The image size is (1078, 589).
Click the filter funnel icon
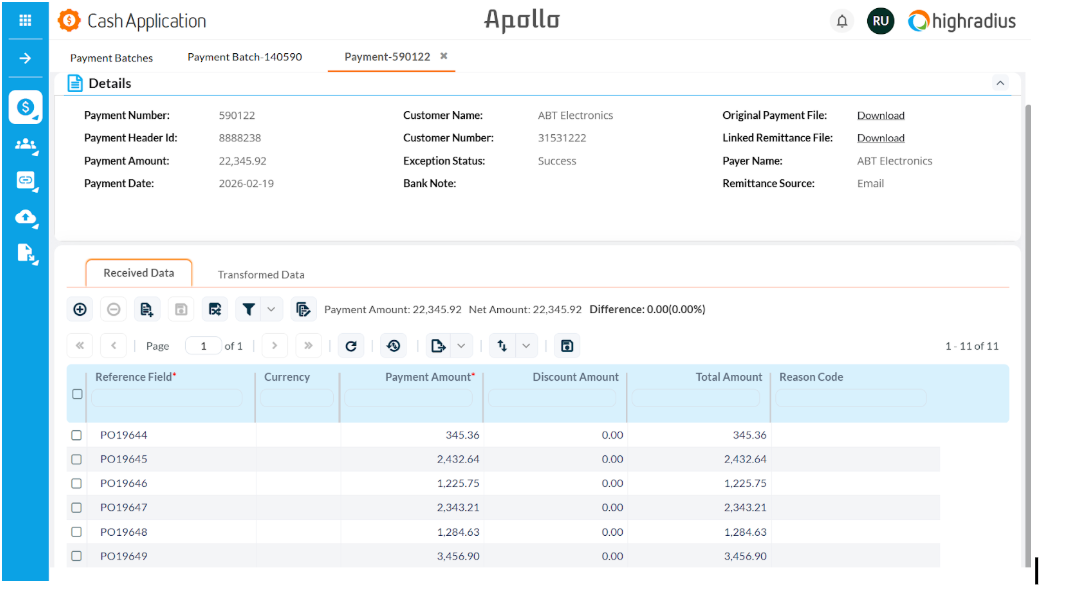(248, 309)
